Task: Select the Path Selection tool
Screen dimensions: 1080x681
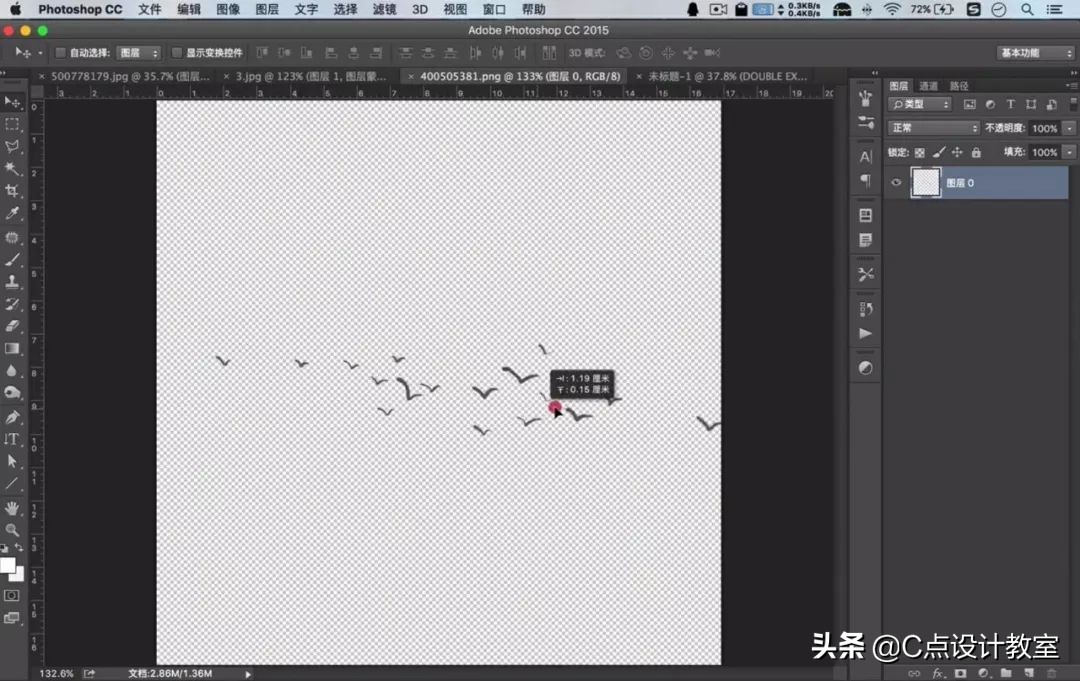Action: 12,461
